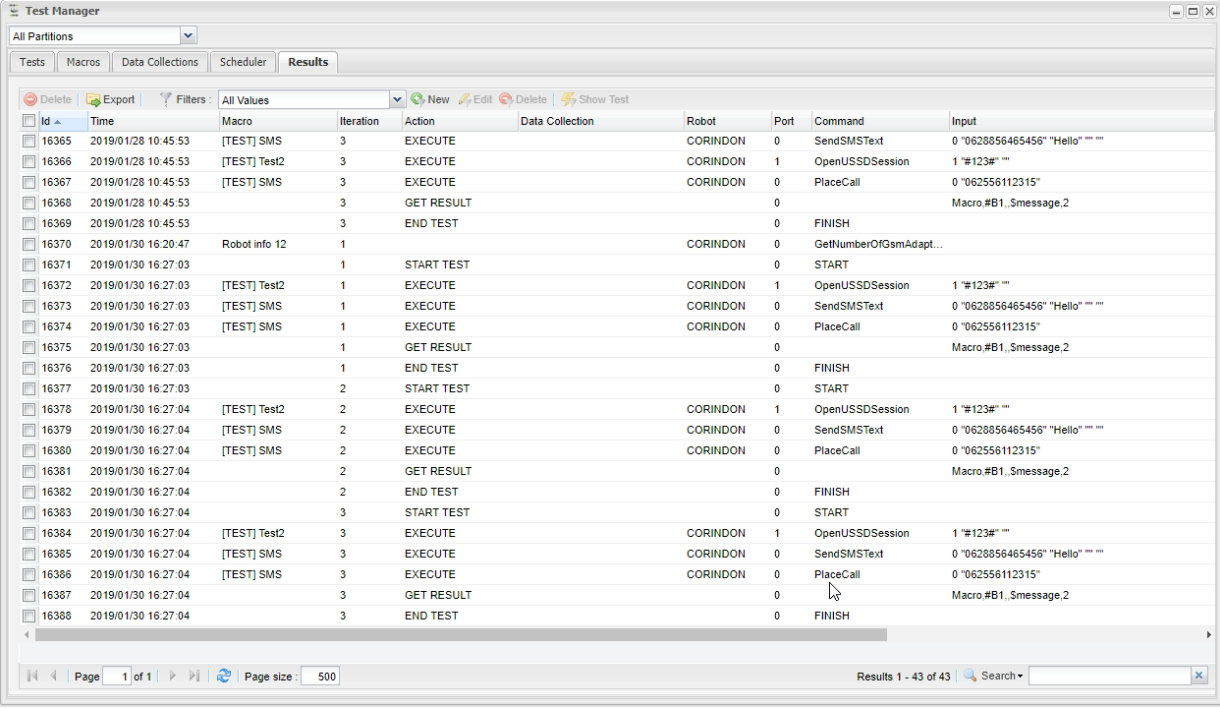
Task: Click the Page number input field
Action: coord(119,677)
